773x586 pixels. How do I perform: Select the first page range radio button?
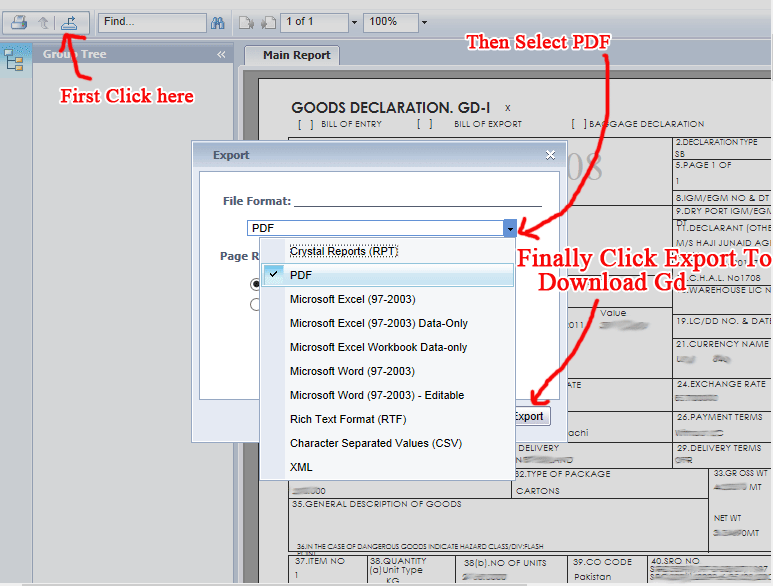[x=255, y=284]
